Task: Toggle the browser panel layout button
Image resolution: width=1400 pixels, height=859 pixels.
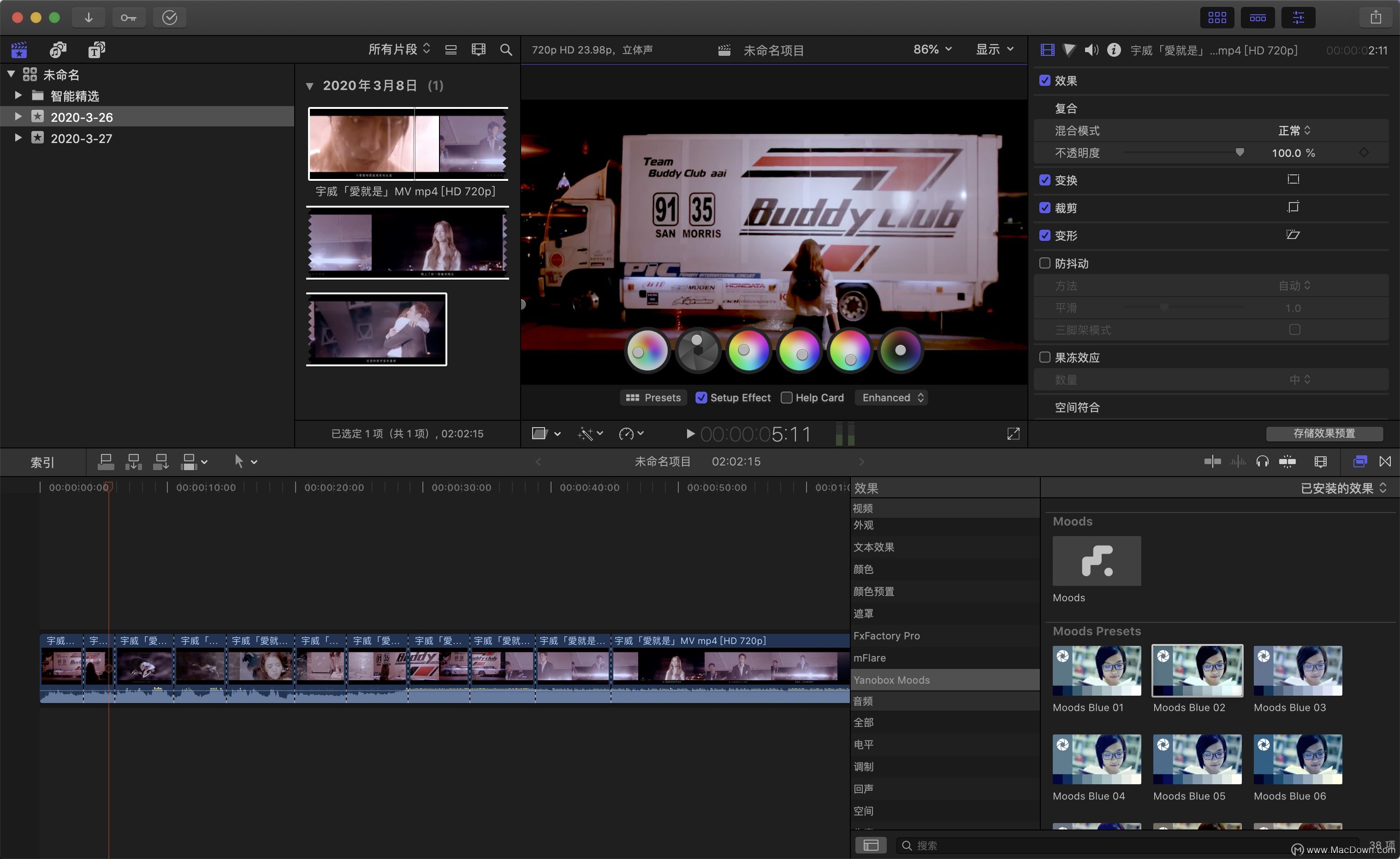Action: (1217, 18)
